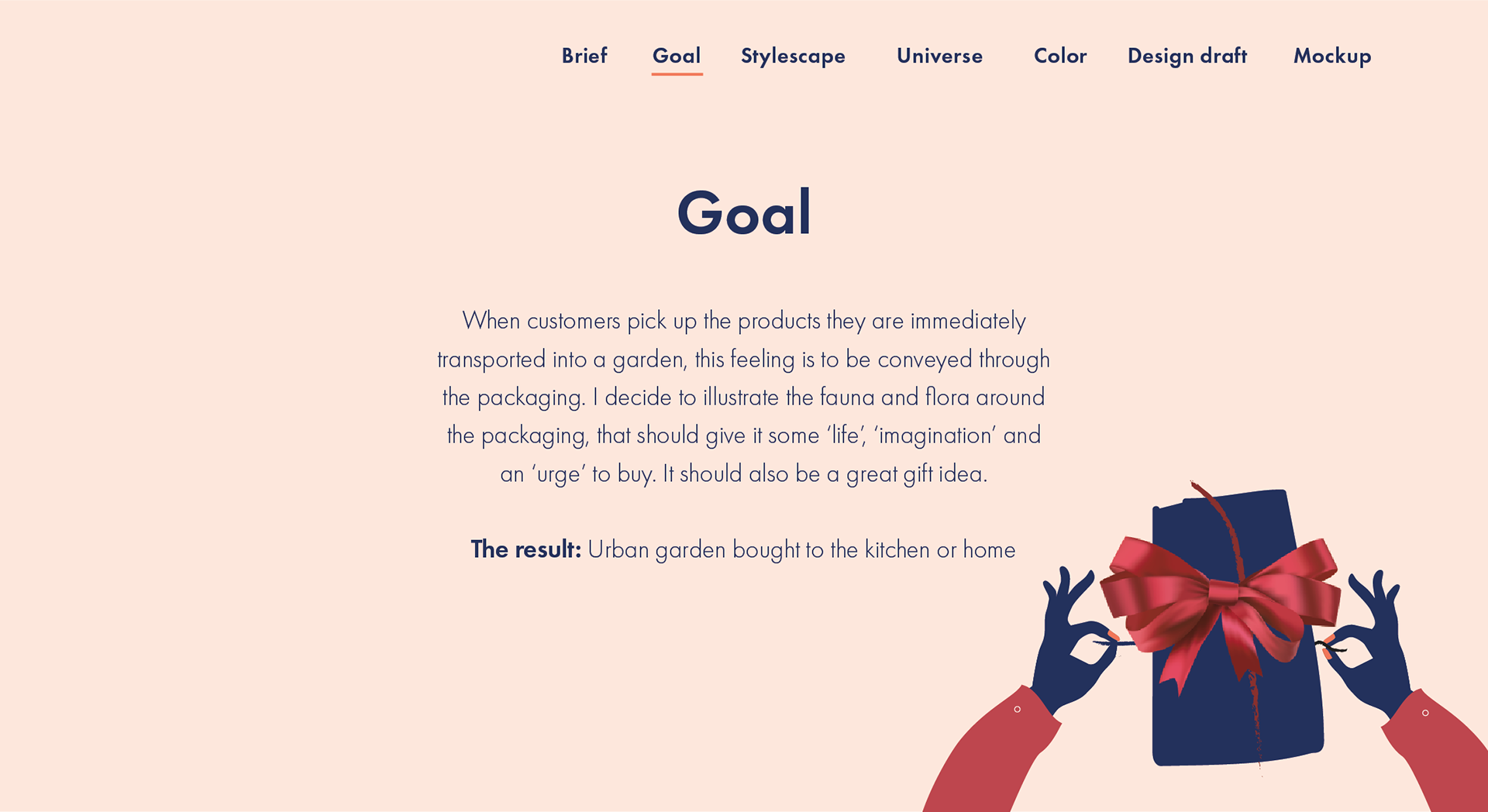The height and width of the screenshot is (812, 1488).
Task: Navigate to Design draft tab
Action: [1187, 56]
